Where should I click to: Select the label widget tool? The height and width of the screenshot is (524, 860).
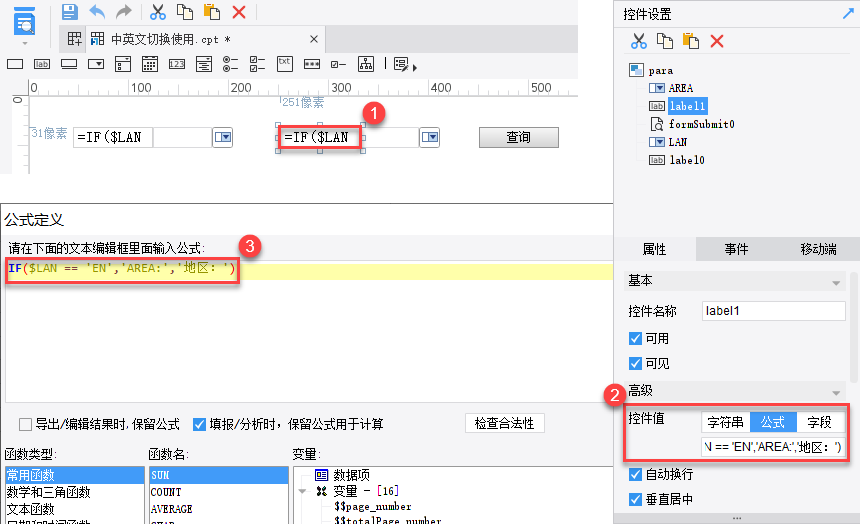[42, 64]
